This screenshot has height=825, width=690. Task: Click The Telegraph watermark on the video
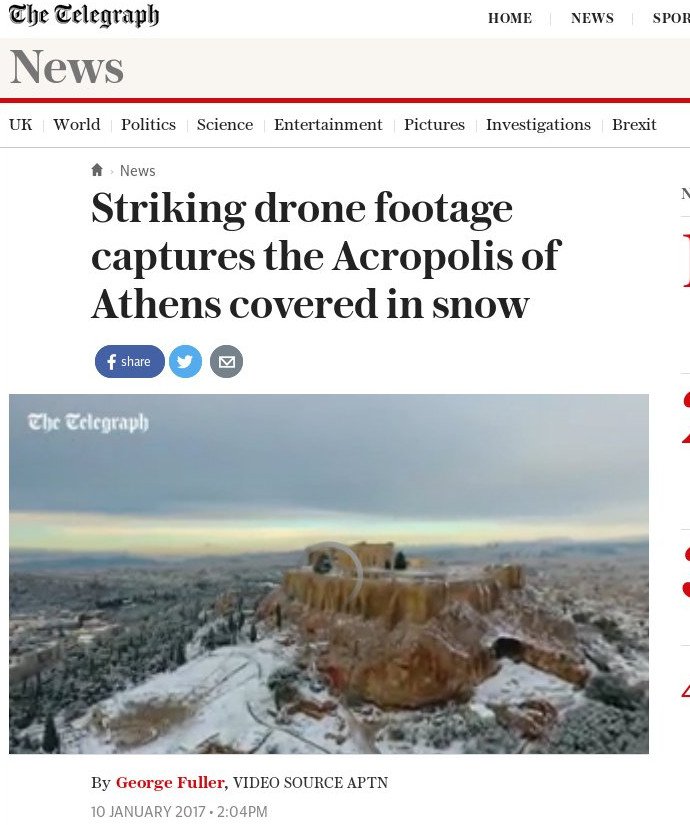point(88,422)
